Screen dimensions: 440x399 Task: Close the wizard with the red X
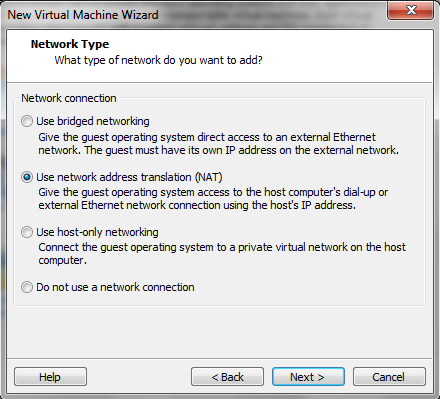[410, 10]
